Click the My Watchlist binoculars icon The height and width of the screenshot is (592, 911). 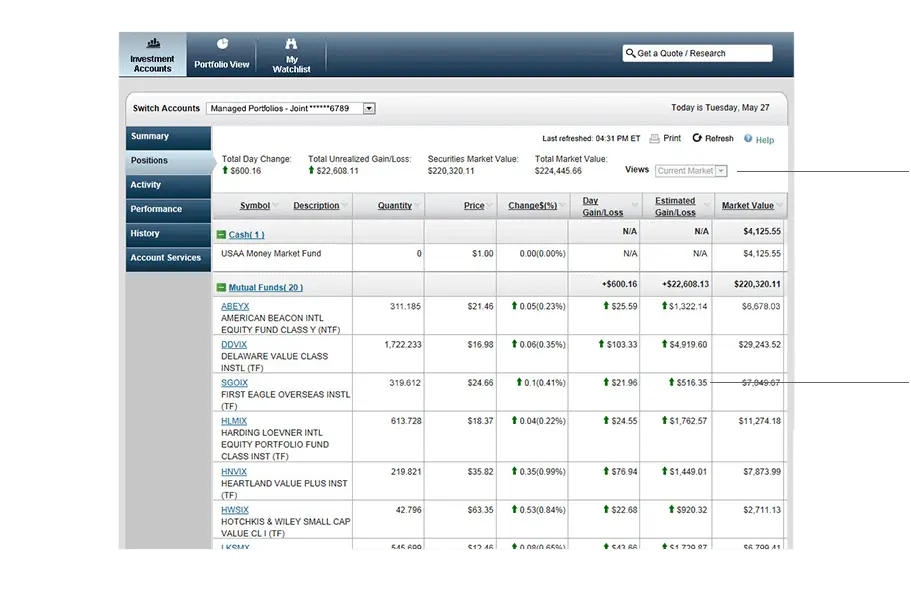(x=291, y=44)
